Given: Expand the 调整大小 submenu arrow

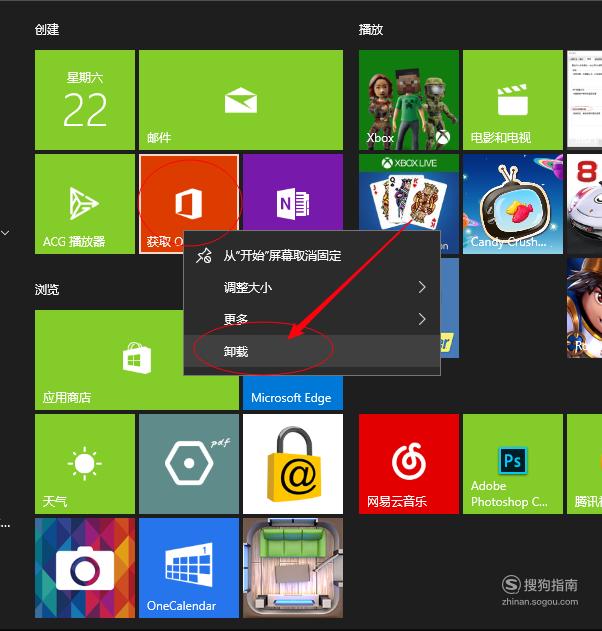Looking at the screenshot, I should [x=421, y=287].
